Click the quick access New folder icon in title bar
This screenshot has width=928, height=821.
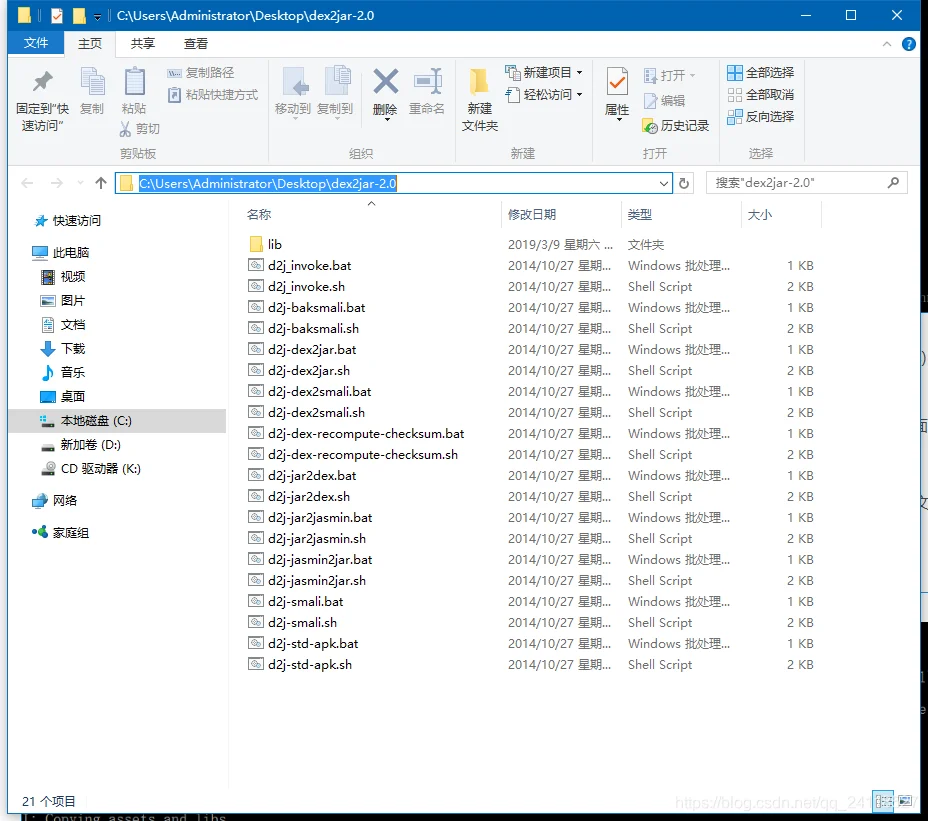(x=79, y=15)
